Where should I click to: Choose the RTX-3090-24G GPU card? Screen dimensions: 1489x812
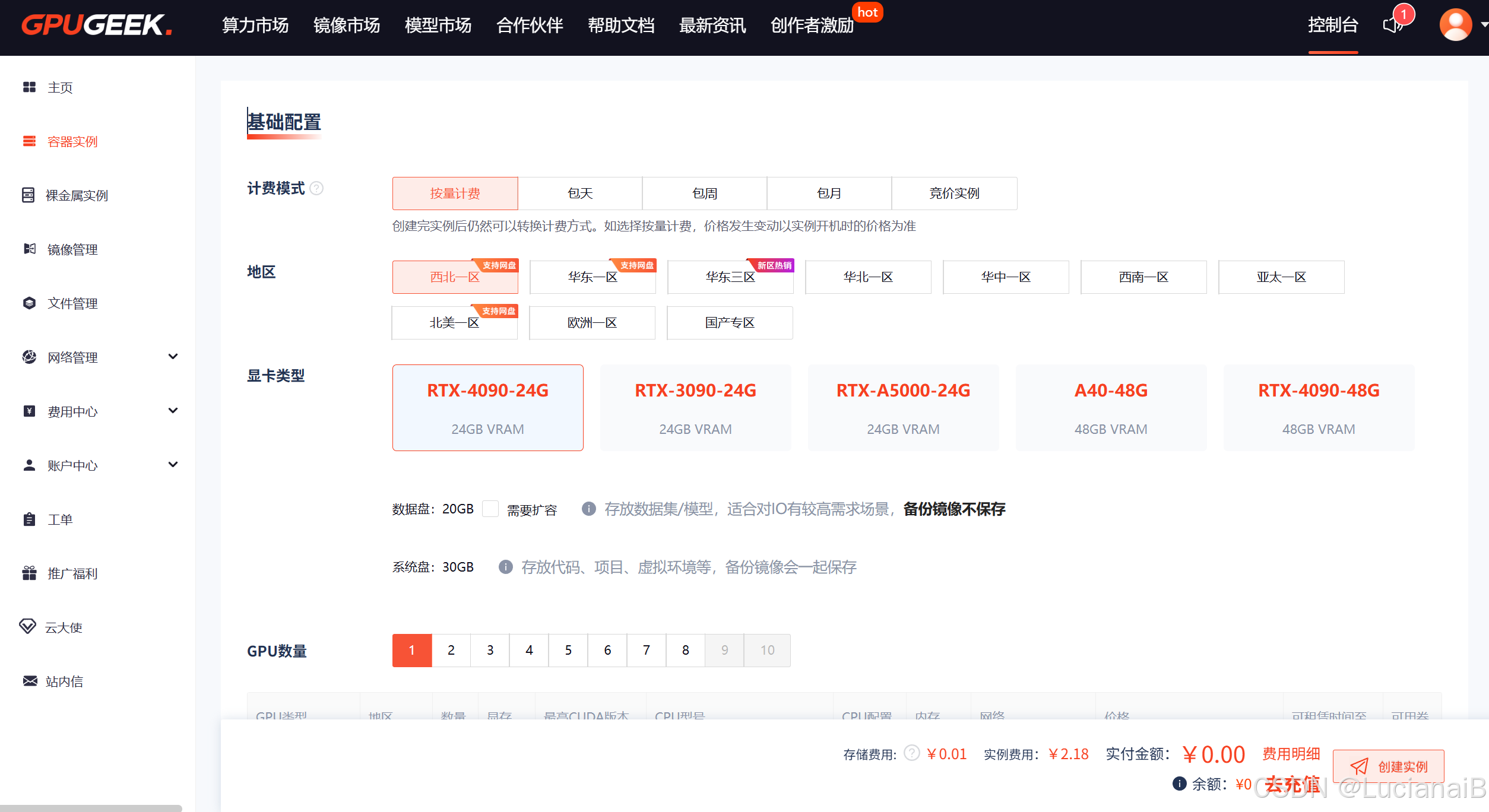pos(695,408)
